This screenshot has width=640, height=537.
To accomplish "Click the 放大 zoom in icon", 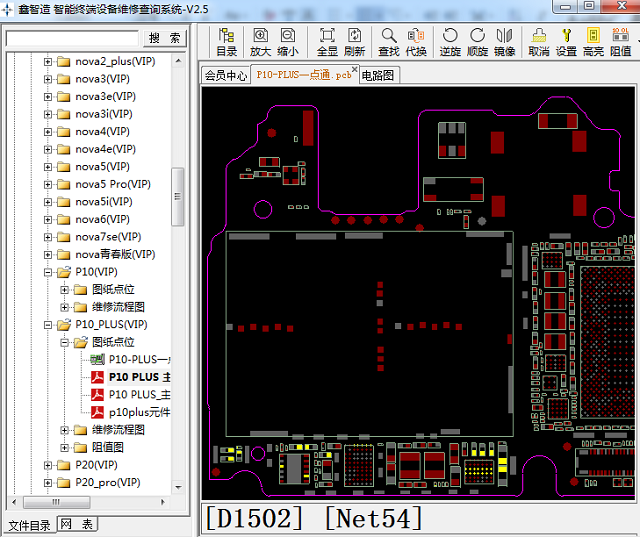I will click(260, 42).
